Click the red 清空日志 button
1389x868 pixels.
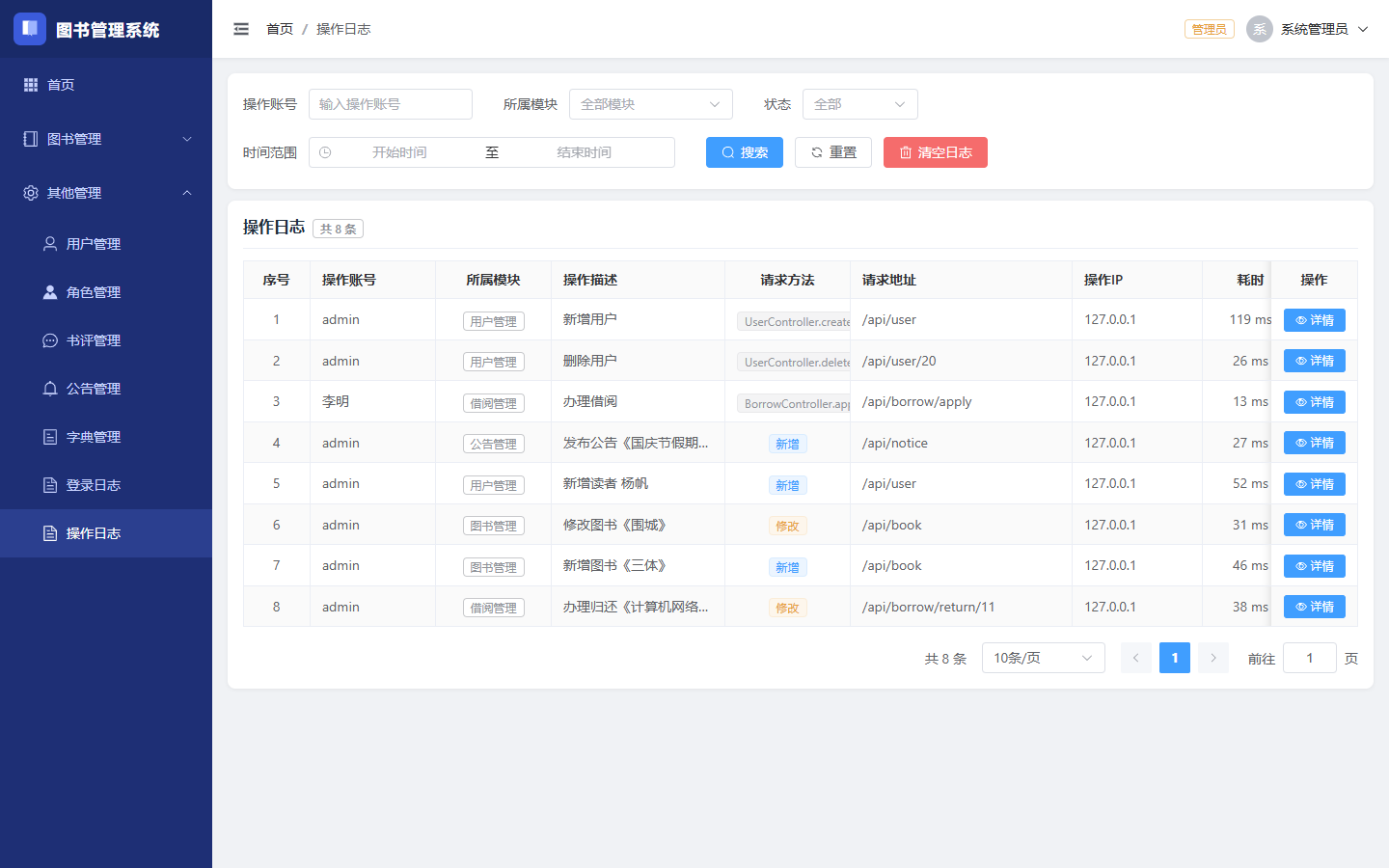point(936,152)
